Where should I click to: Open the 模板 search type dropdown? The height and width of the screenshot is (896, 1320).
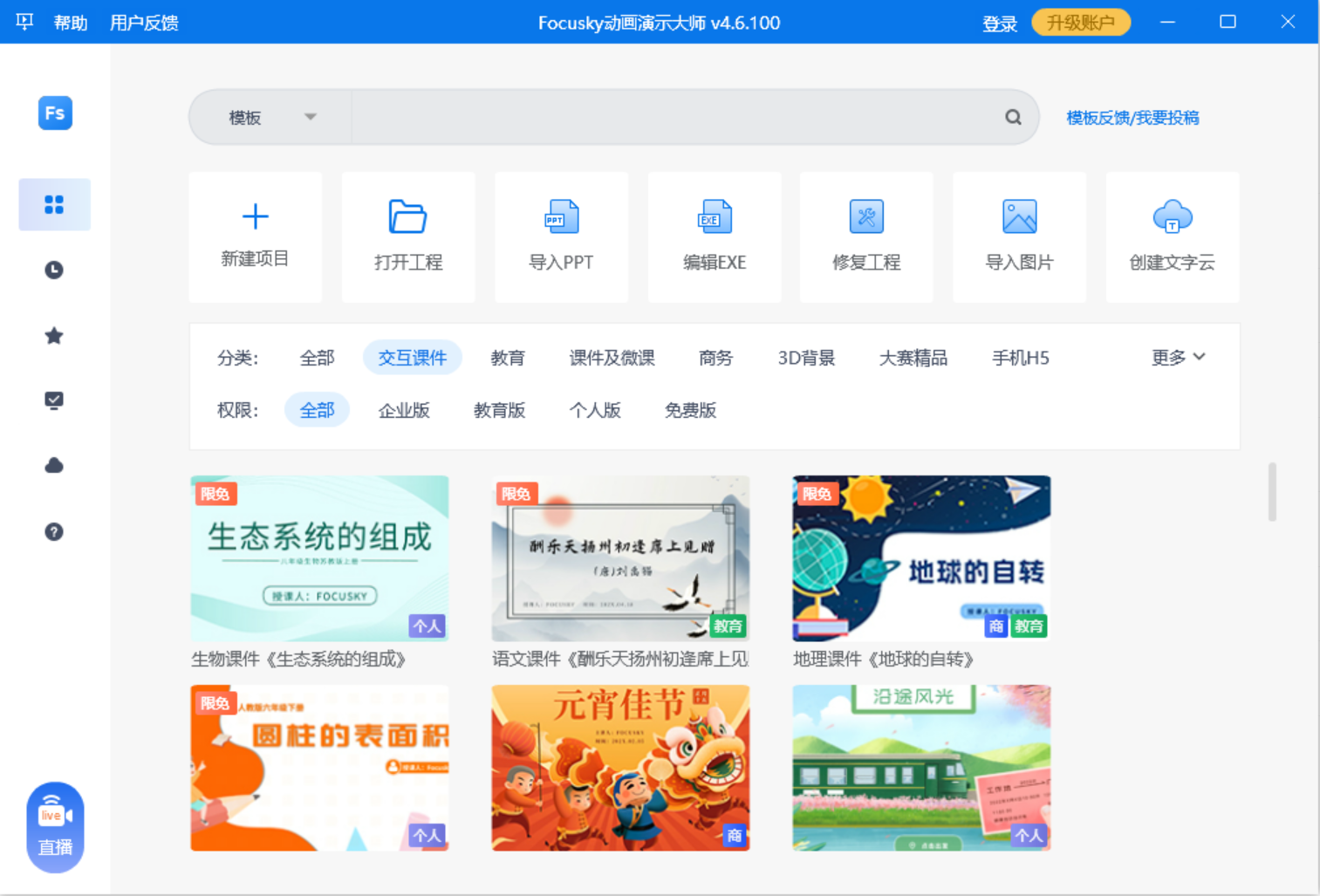click(271, 117)
